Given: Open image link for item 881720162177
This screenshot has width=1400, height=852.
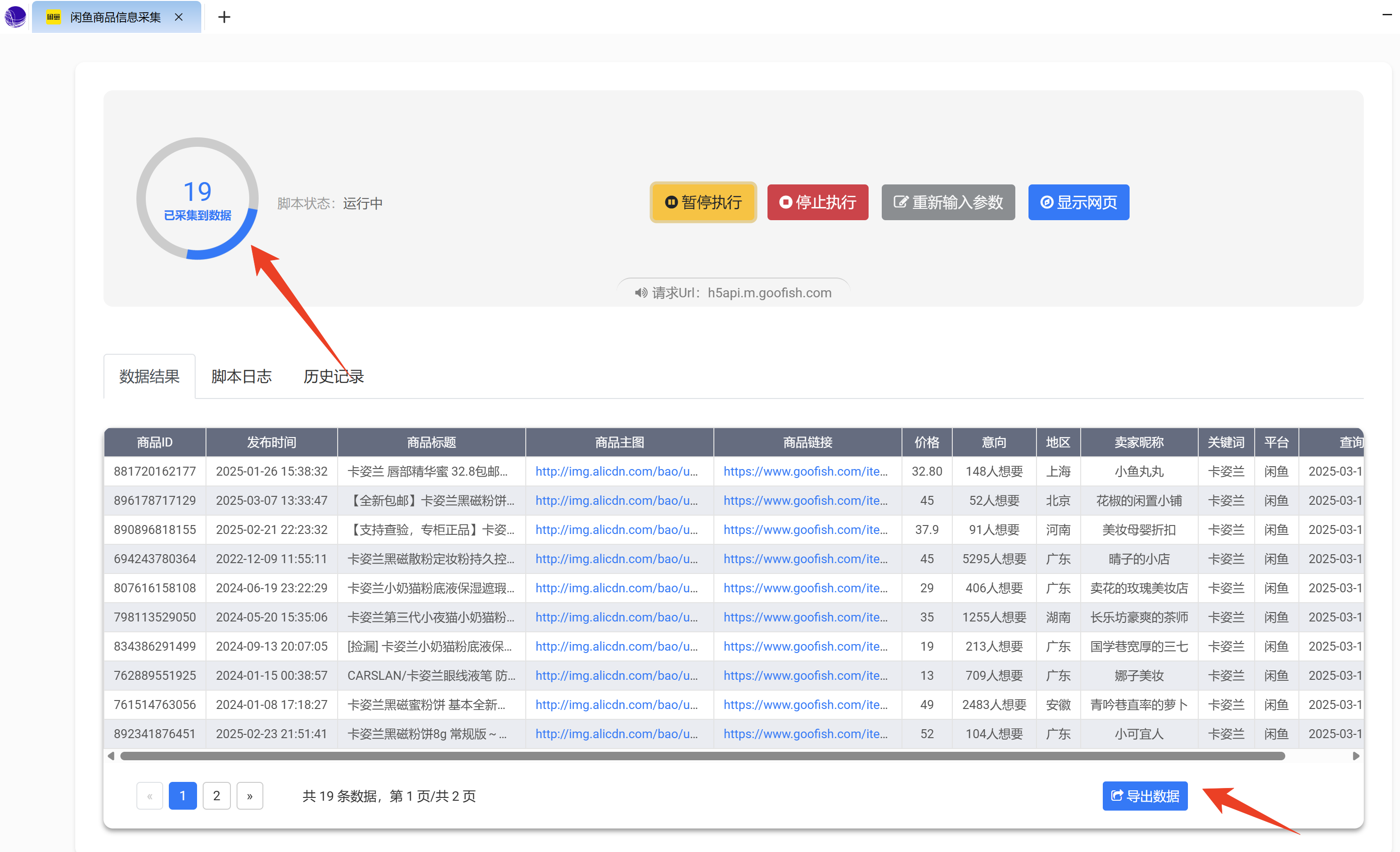Looking at the screenshot, I should click(617, 471).
